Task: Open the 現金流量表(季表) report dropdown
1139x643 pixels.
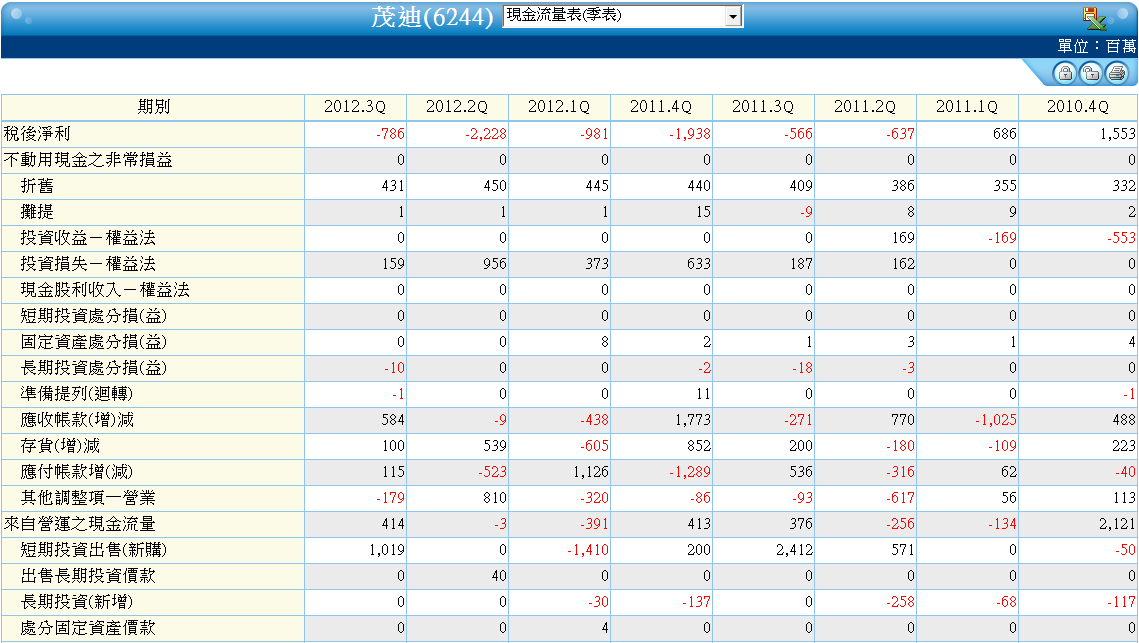Action: pos(623,16)
